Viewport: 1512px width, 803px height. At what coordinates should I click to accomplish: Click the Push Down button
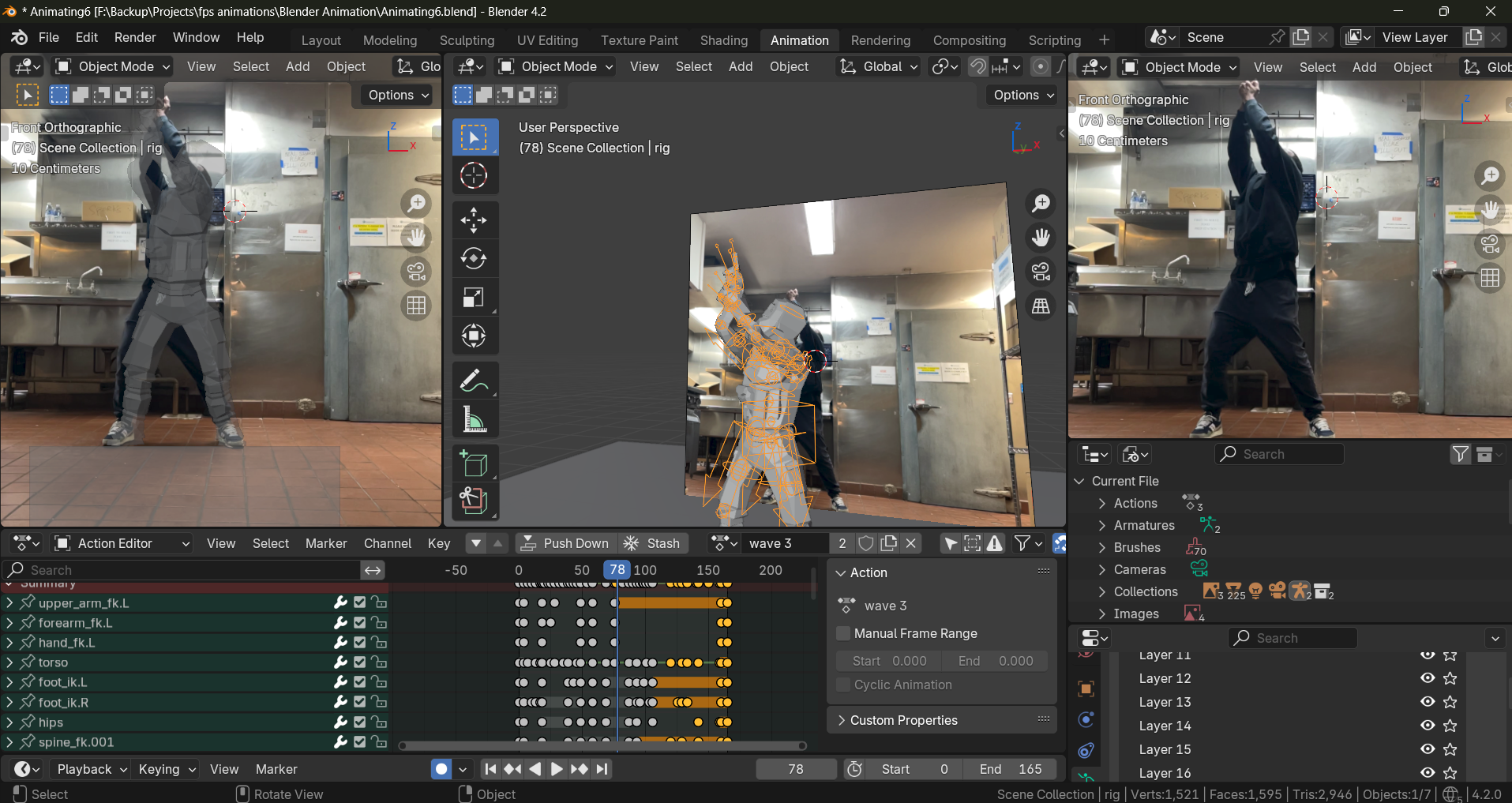click(x=565, y=543)
